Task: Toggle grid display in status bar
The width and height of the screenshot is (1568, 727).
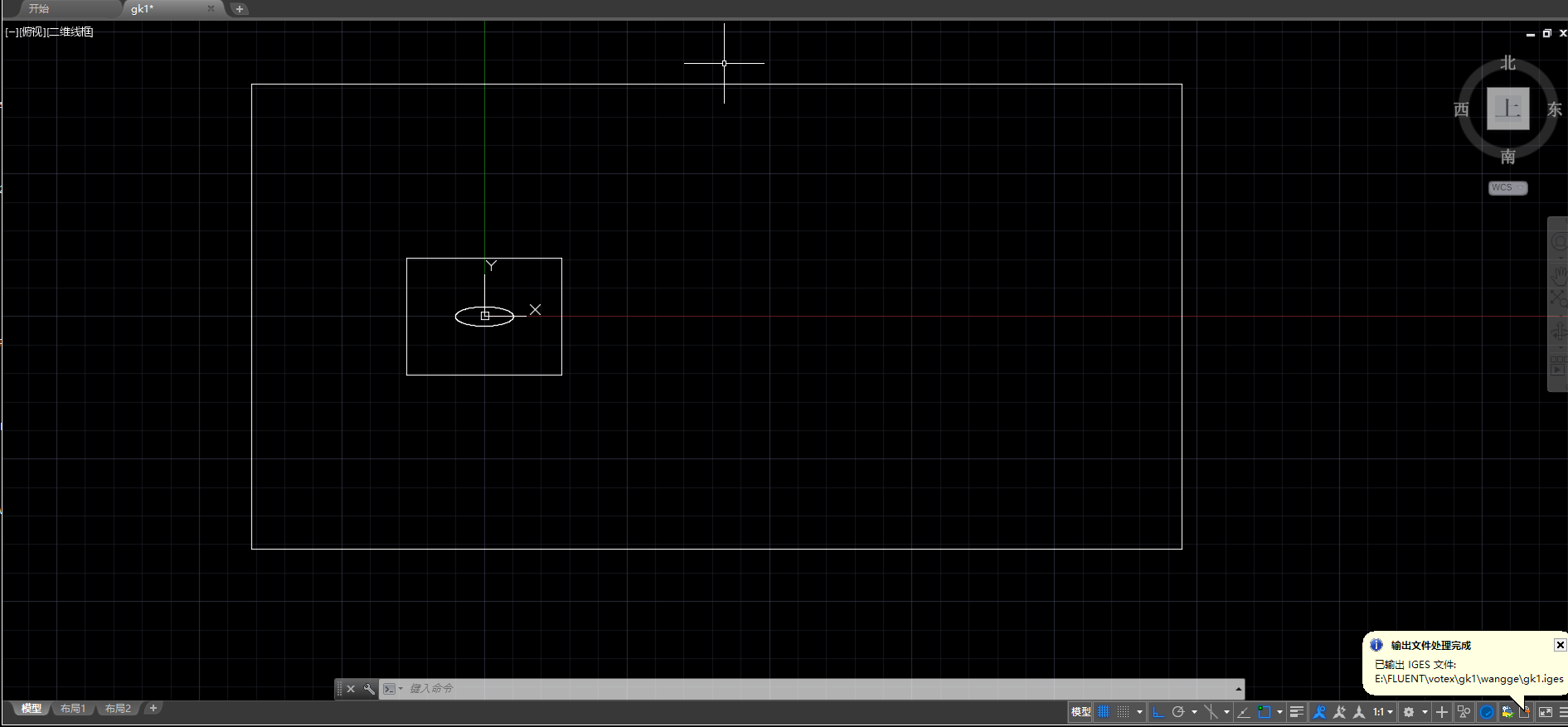Action: [x=1104, y=712]
